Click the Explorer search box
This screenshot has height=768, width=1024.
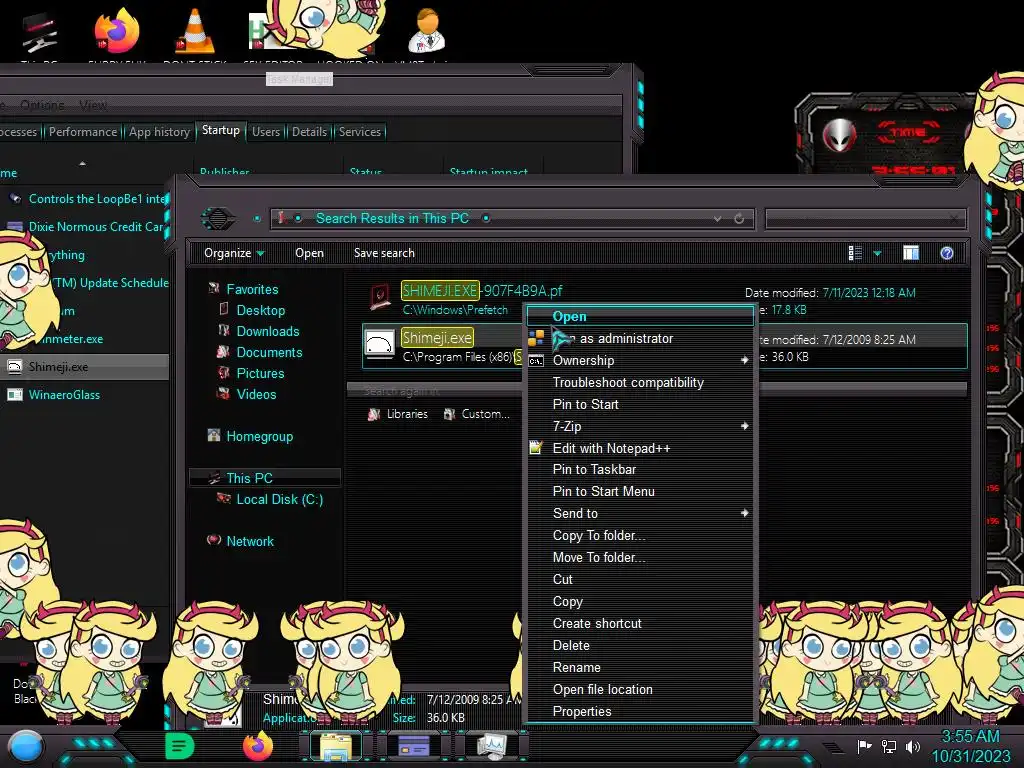865,219
